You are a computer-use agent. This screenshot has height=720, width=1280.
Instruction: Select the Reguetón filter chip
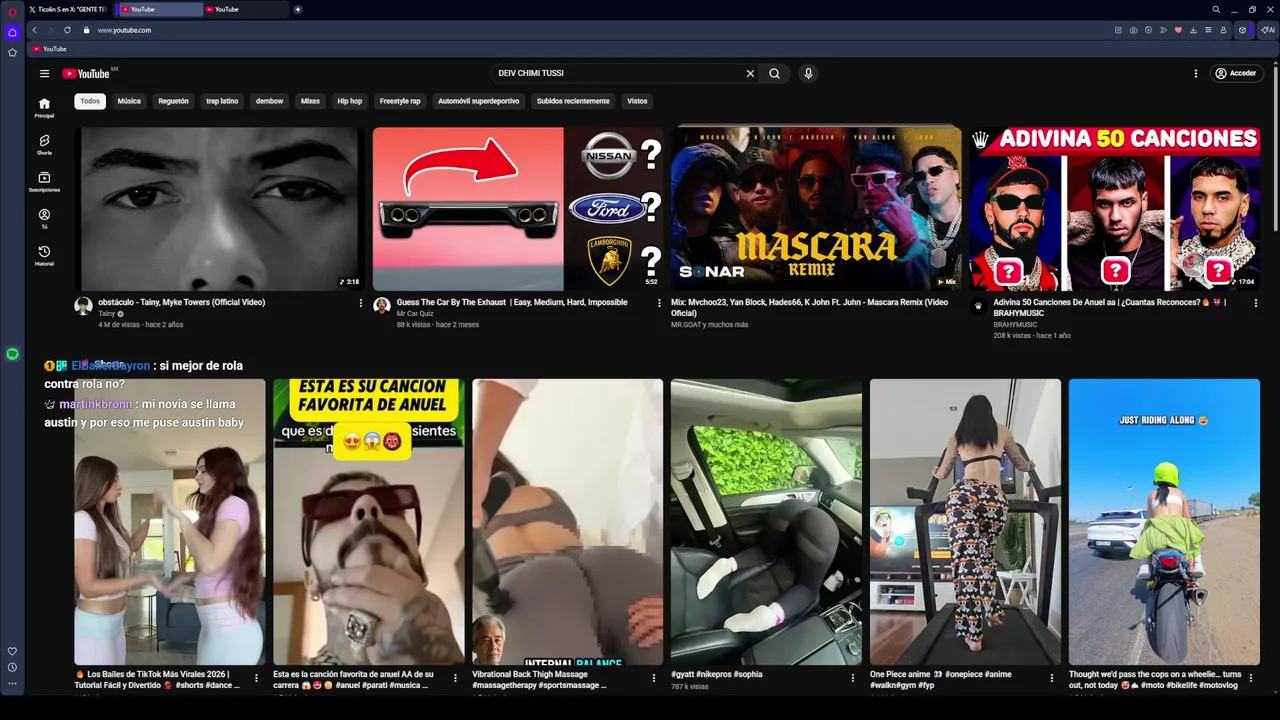173,101
